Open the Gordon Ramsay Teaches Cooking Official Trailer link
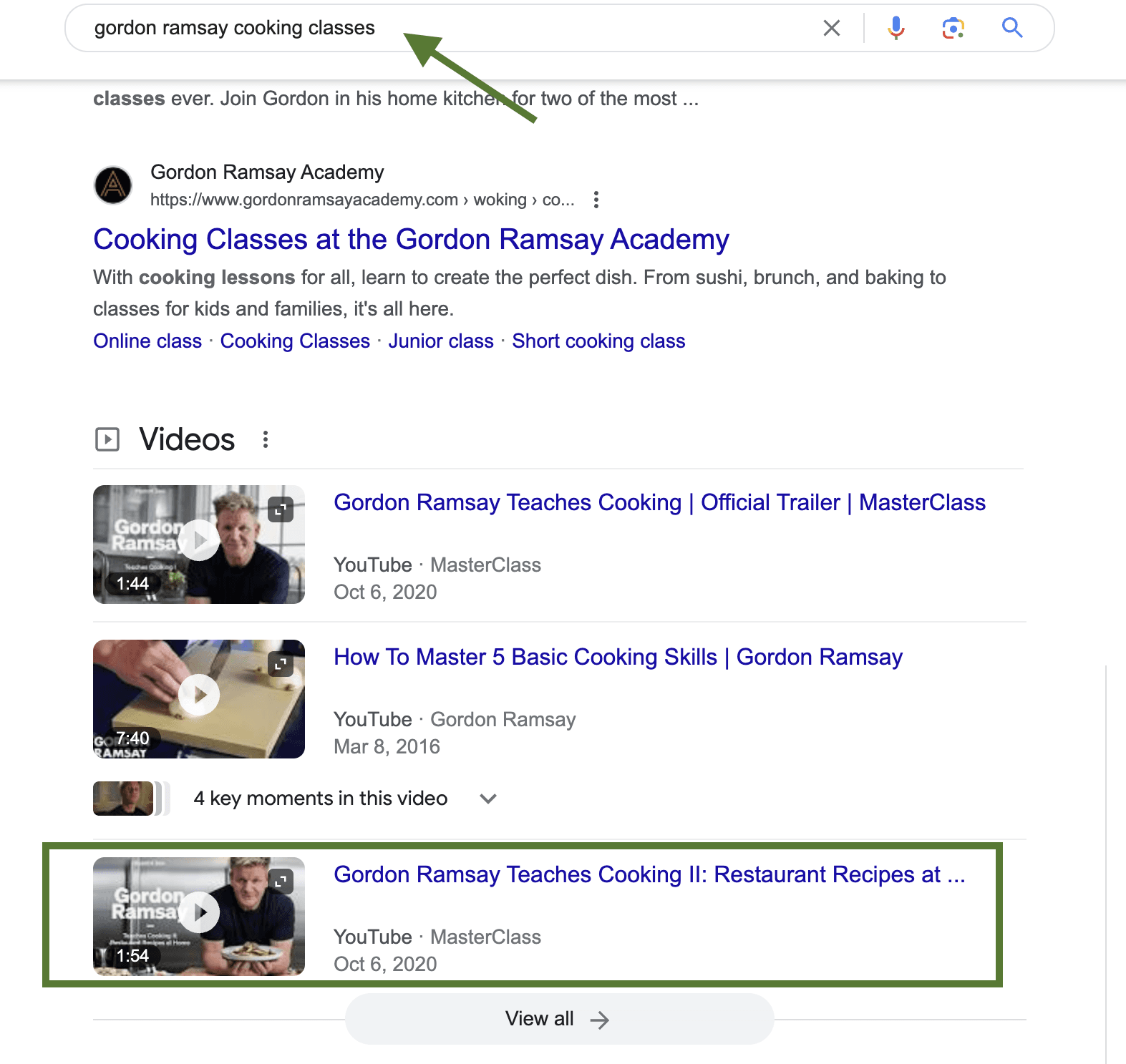The height and width of the screenshot is (1064, 1126). tap(659, 503)
